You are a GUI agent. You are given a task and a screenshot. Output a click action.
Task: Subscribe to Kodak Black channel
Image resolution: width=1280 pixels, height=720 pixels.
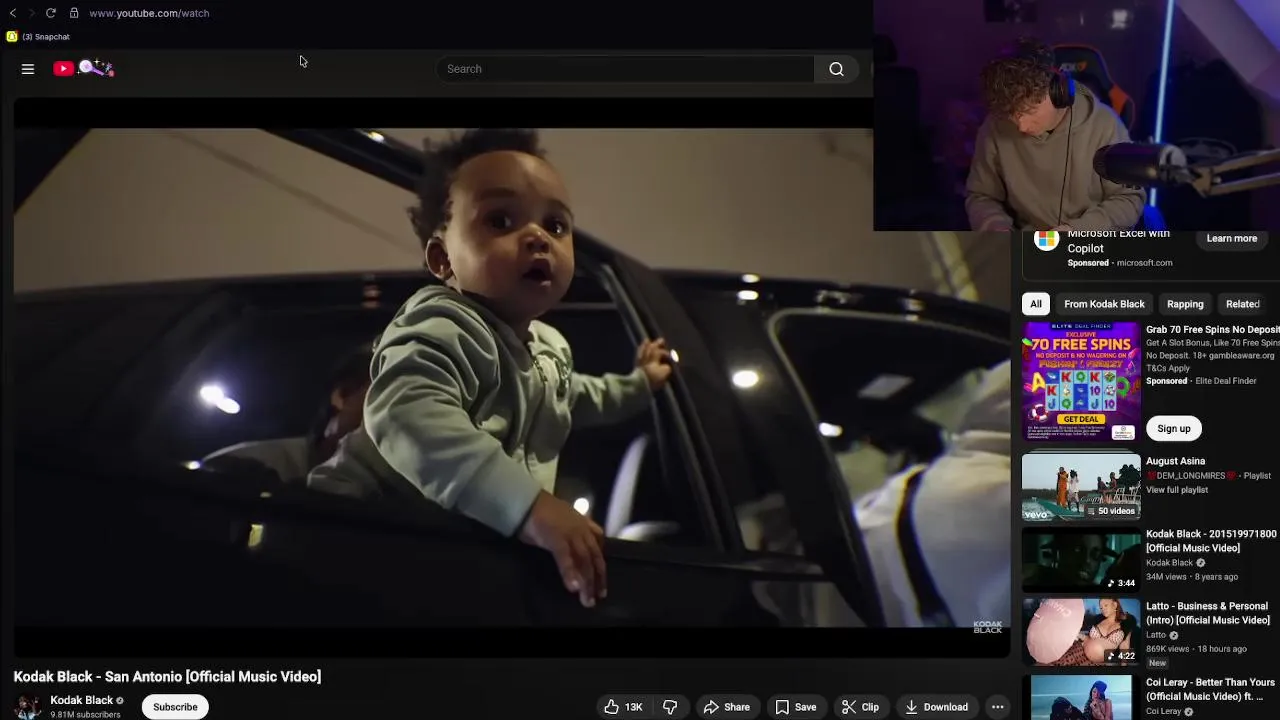(x=175, y=707)
